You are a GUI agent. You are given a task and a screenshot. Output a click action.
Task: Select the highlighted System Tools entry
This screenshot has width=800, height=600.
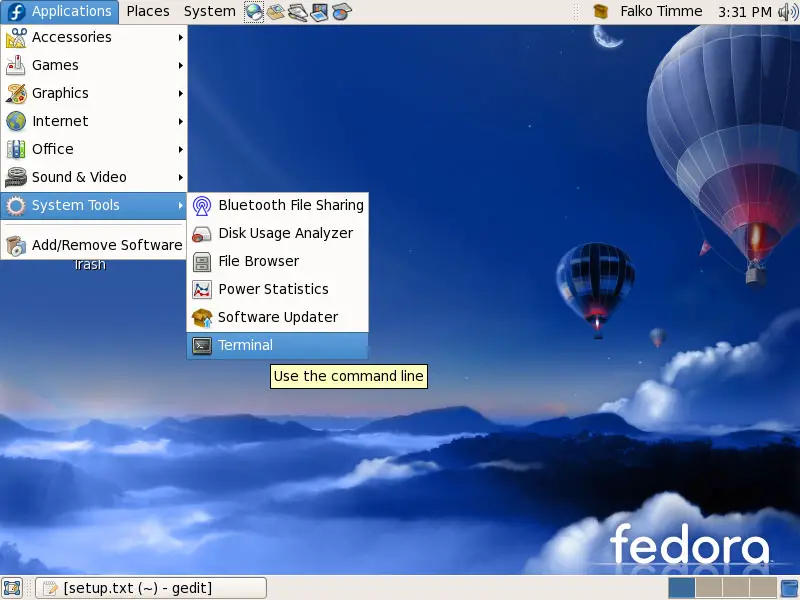(94, 206)
